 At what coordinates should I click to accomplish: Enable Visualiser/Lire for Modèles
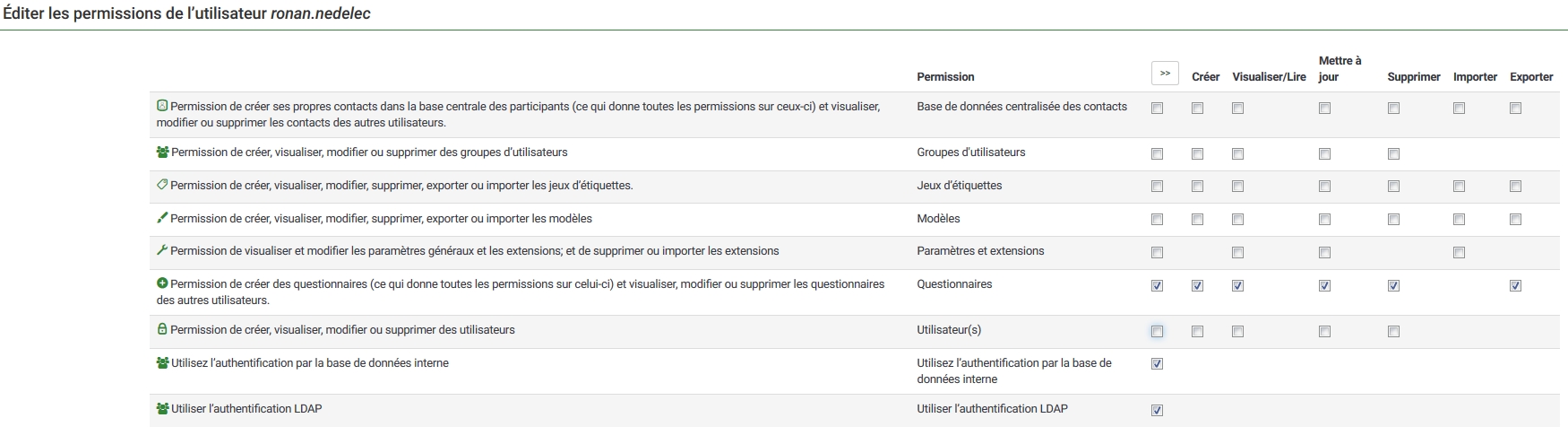[x=1237, y=220]
